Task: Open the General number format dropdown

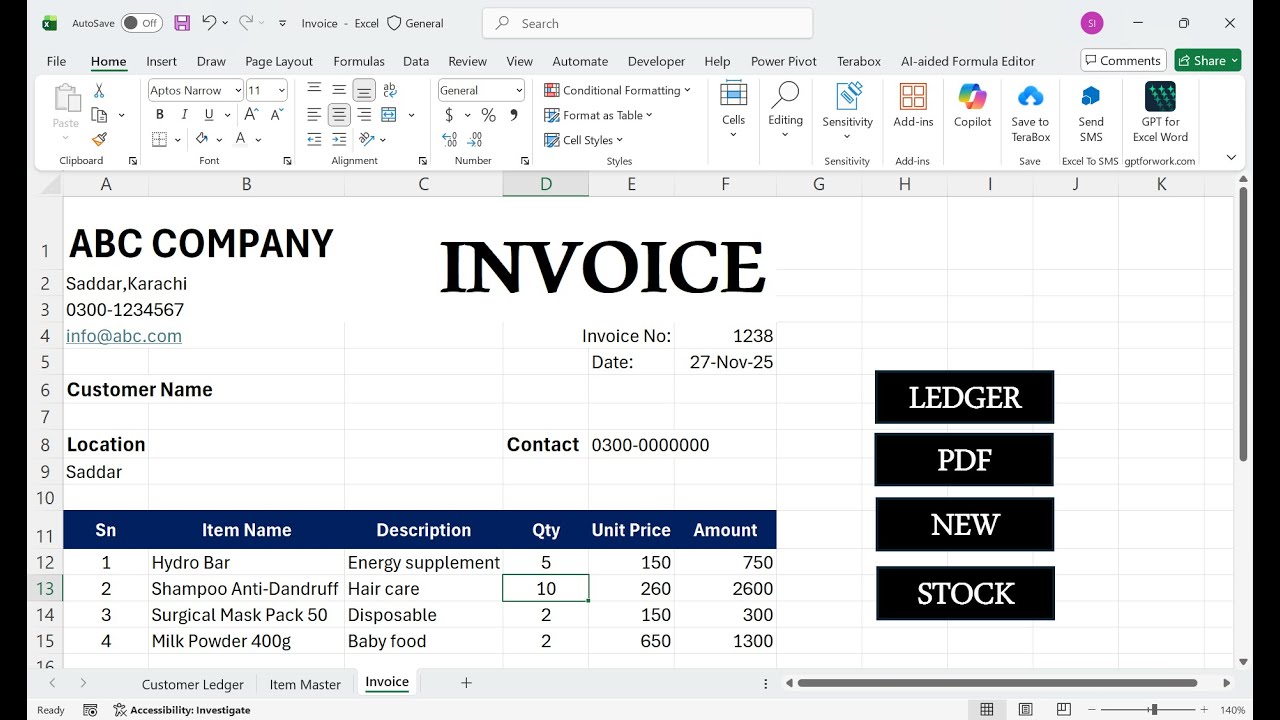Action: (519, 90)
